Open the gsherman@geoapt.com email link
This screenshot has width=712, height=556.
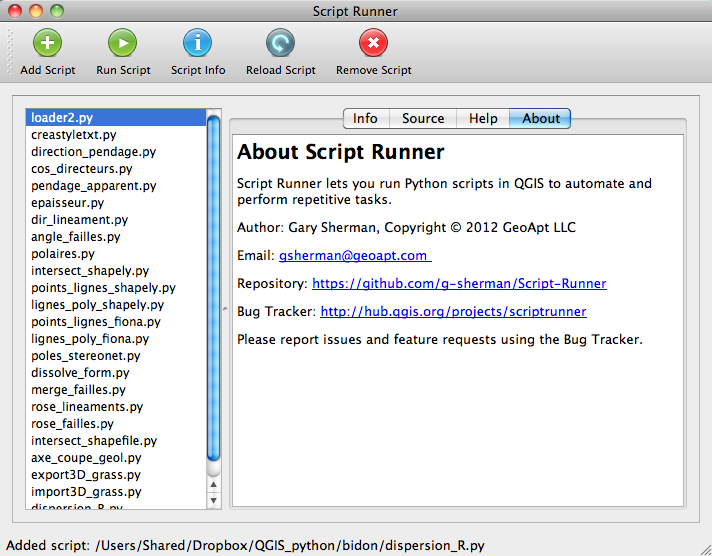[354, 255]
